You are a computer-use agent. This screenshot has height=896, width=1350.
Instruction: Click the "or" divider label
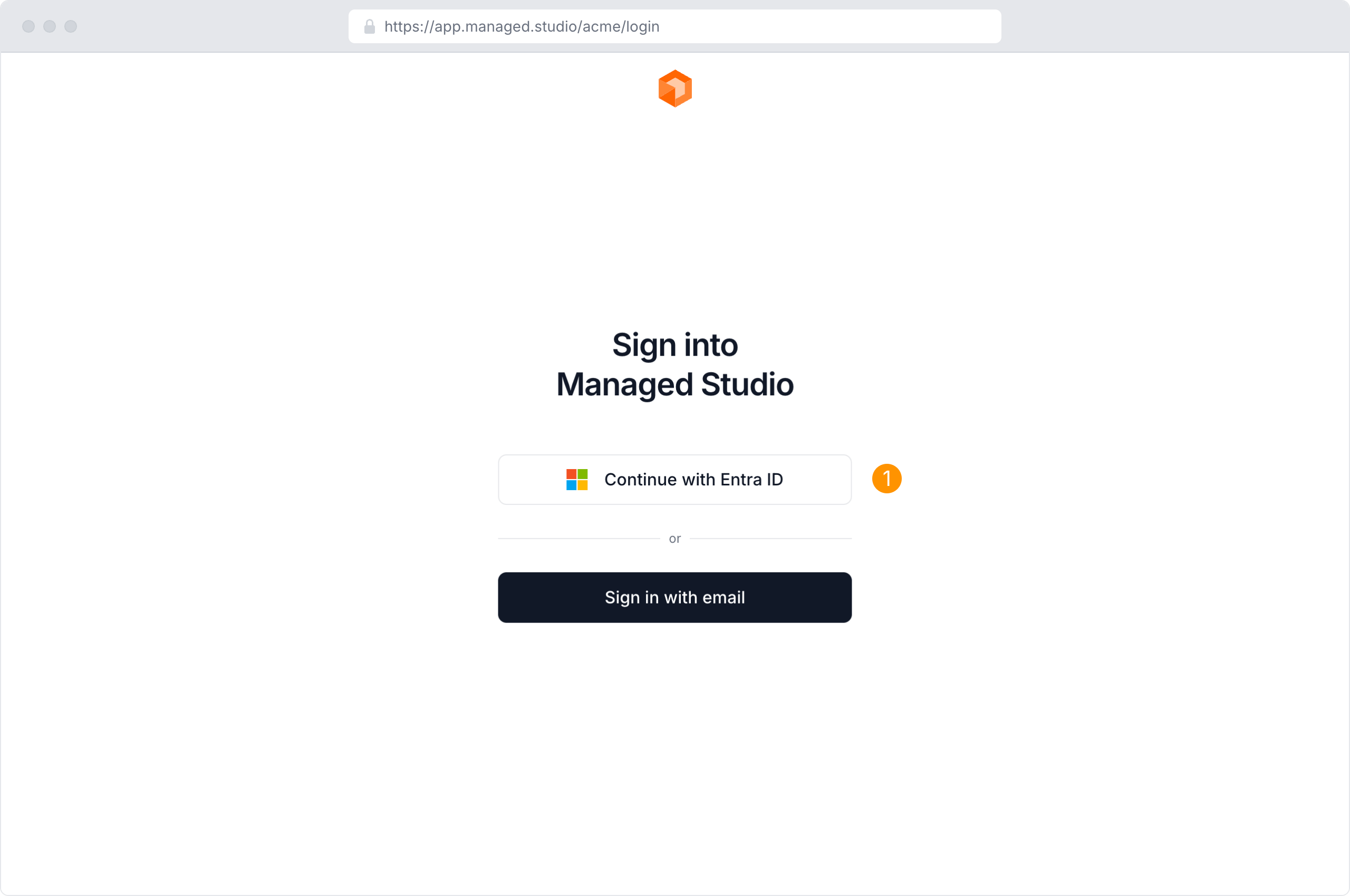[674, 538]
